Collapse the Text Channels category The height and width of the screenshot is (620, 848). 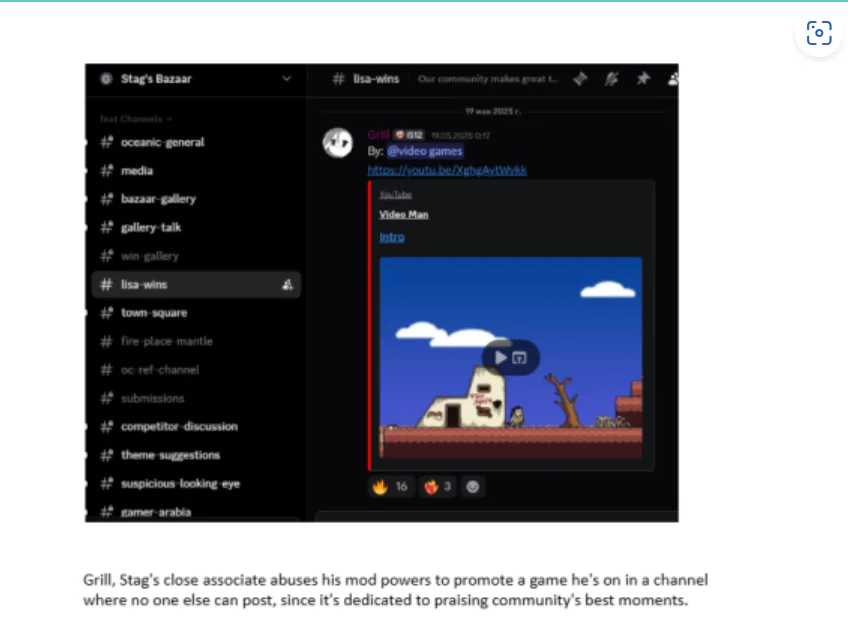[x=135, y=118]
